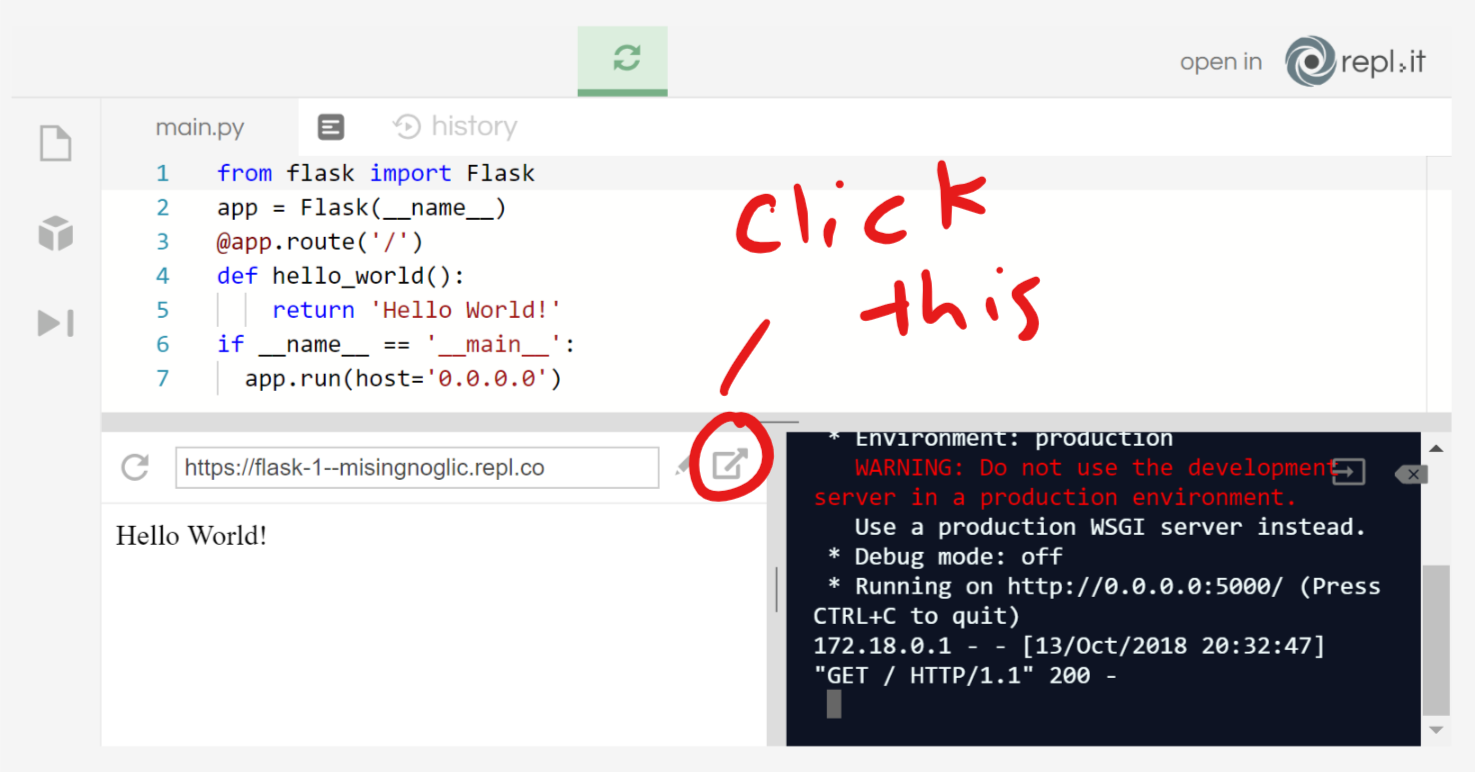Click the 'open in' repl.it link

[x=1220, y=61]
